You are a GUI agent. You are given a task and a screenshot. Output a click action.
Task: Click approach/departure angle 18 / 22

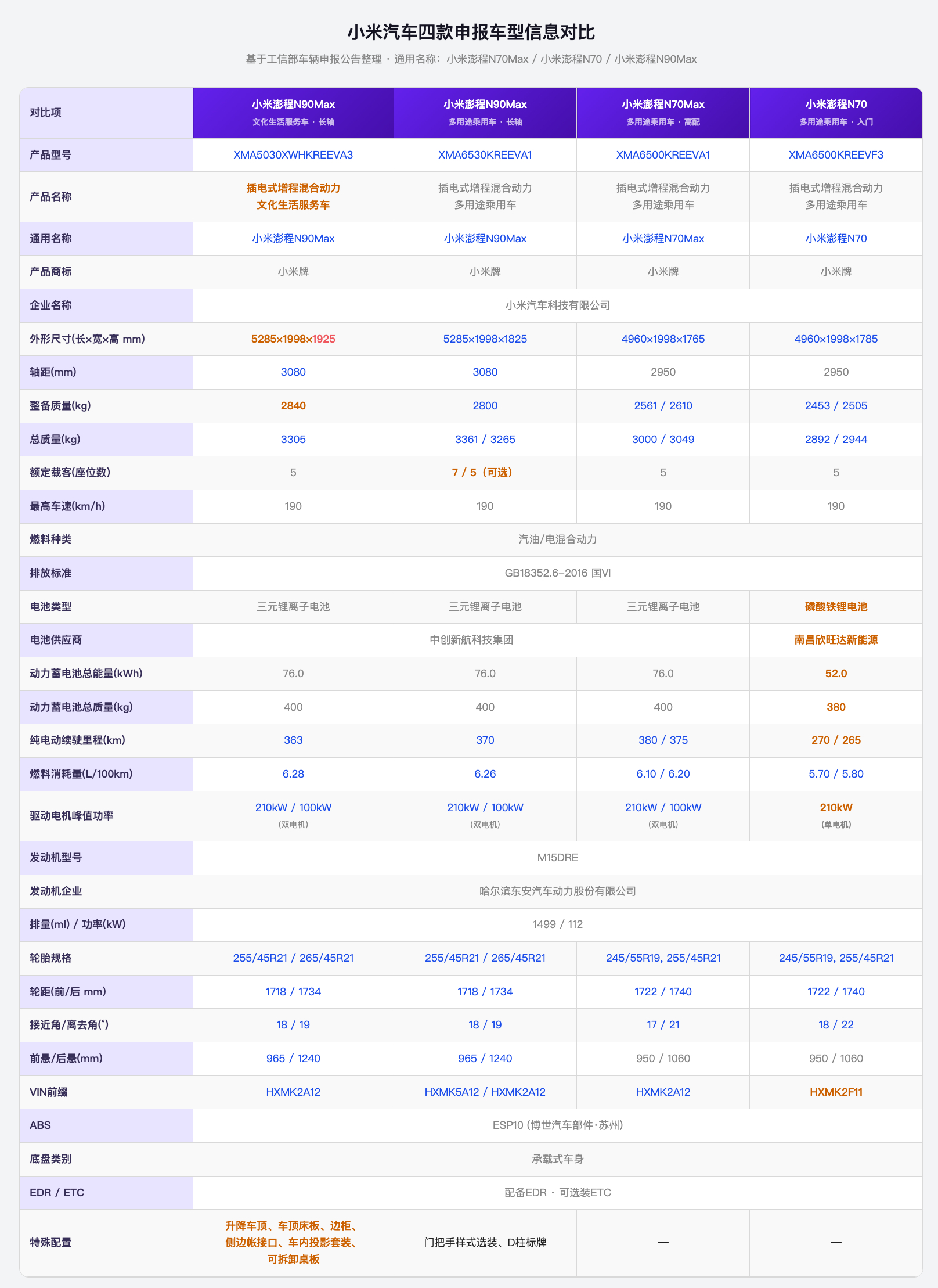point(836,1025)
